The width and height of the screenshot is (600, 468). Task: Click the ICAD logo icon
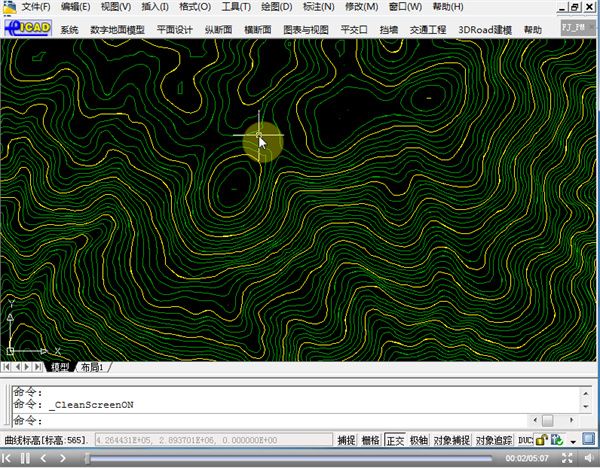(x=27, y=29)
